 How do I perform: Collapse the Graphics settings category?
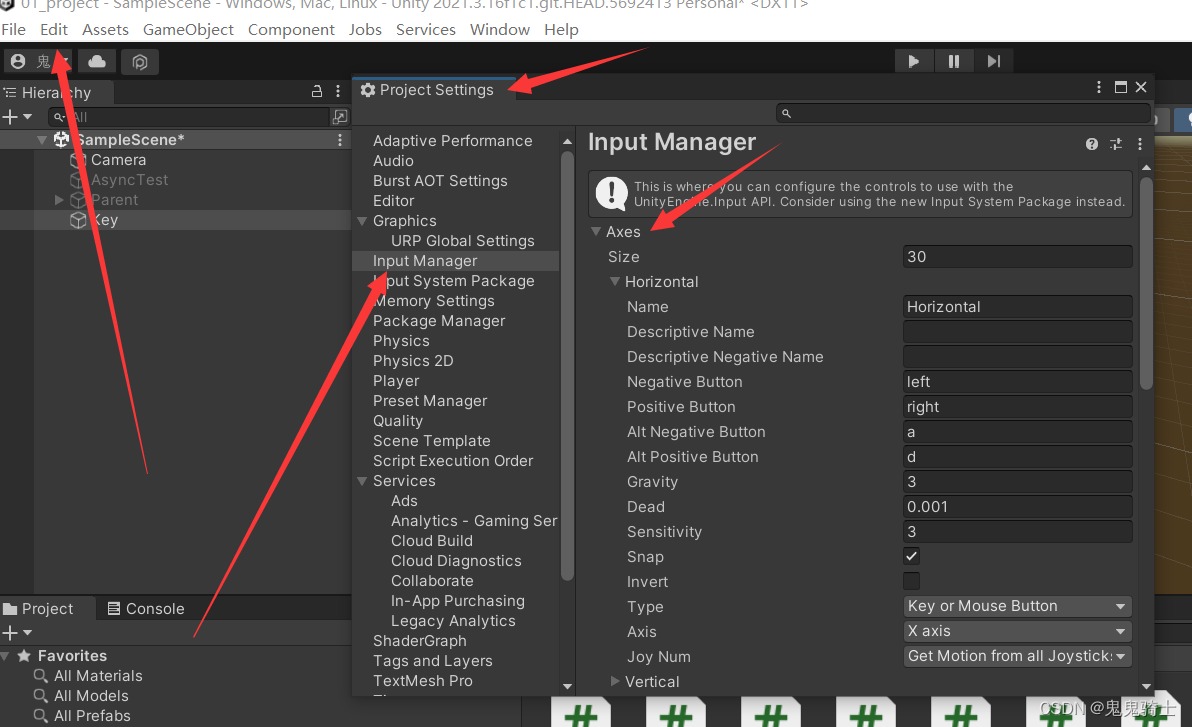click(362, 221)
